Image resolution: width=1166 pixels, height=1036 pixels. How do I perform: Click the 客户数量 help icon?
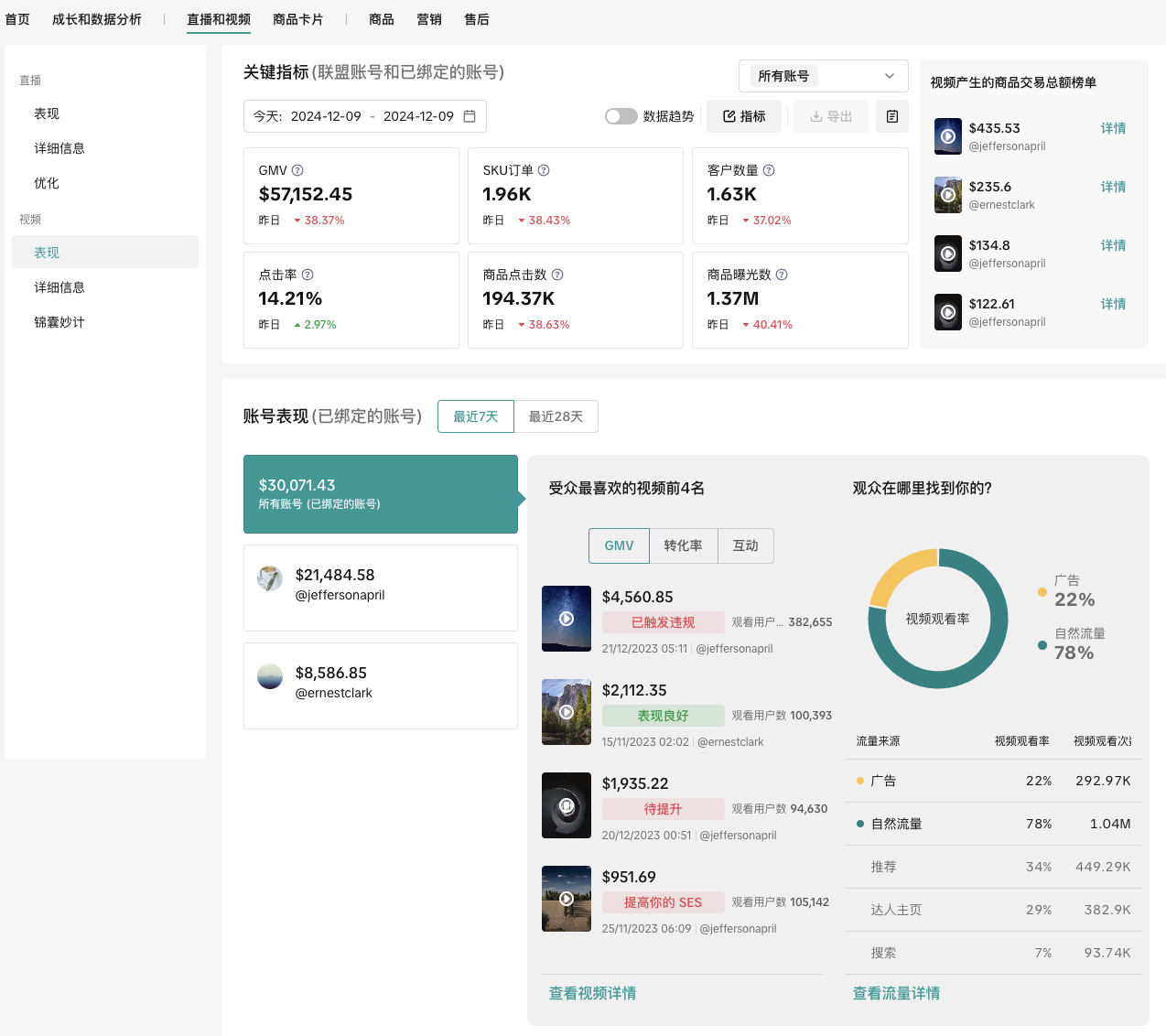tap(769, 170)
